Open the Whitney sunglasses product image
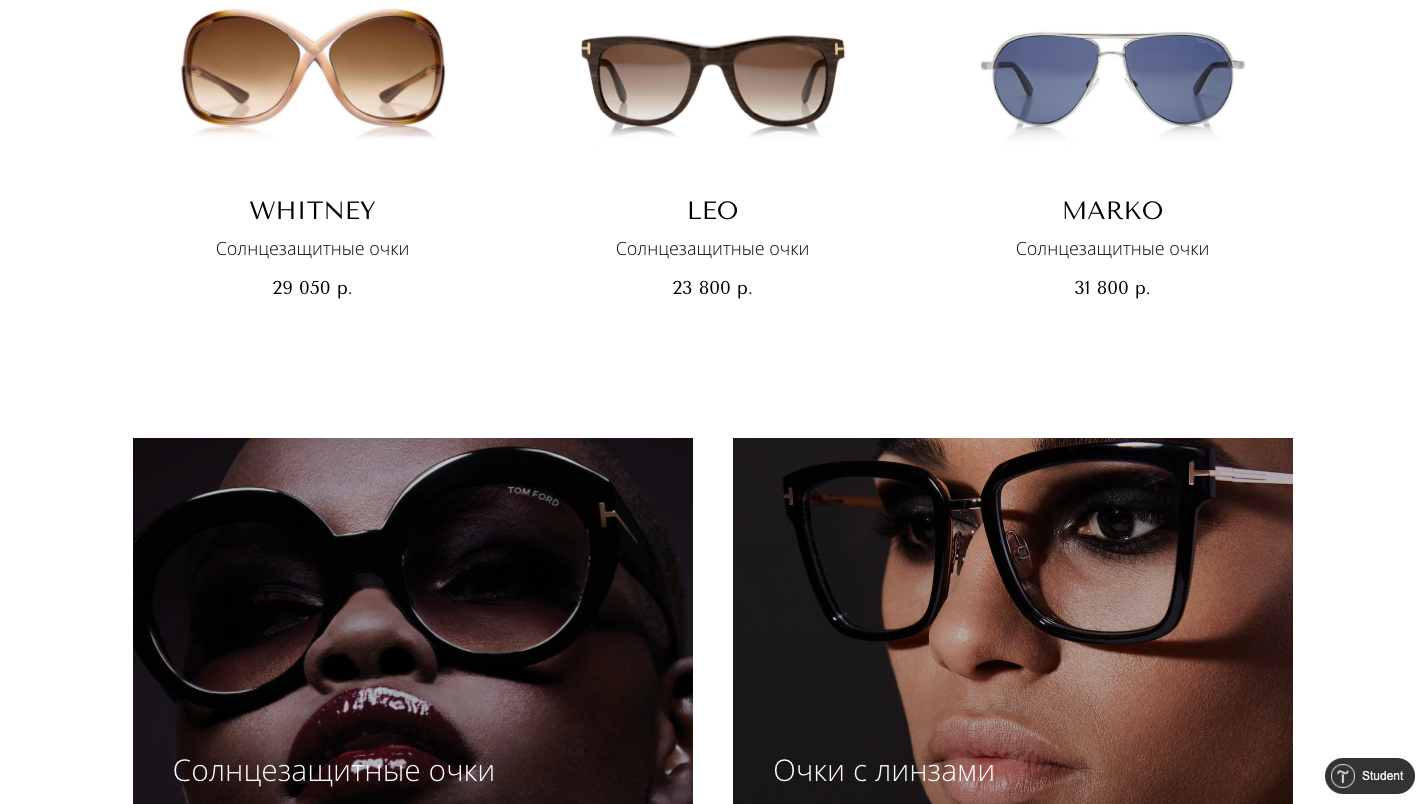This screenshot has width=1425, height=804. (313, 70)
